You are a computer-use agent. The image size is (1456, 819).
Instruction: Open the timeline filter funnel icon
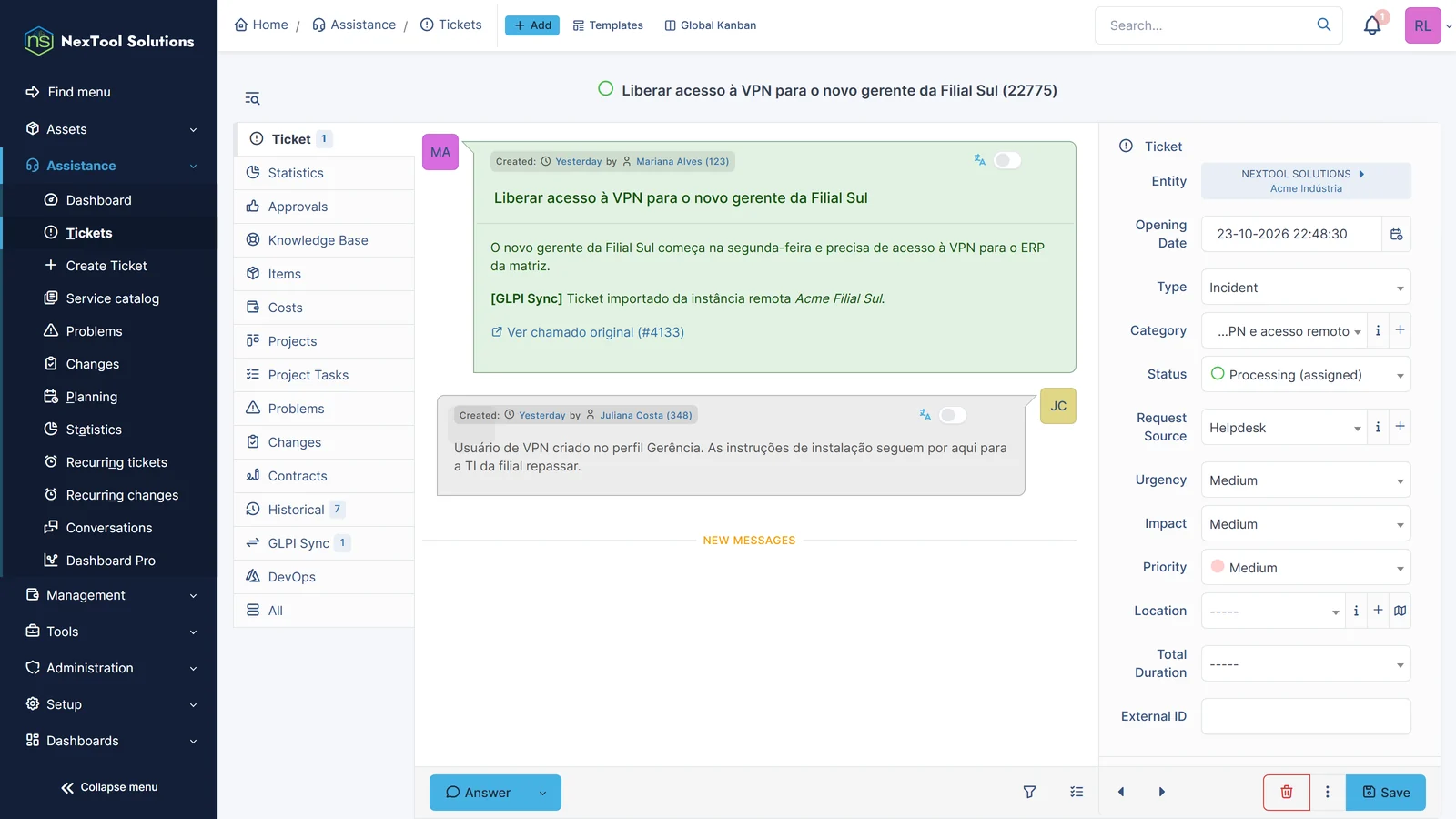[1029, 793]
